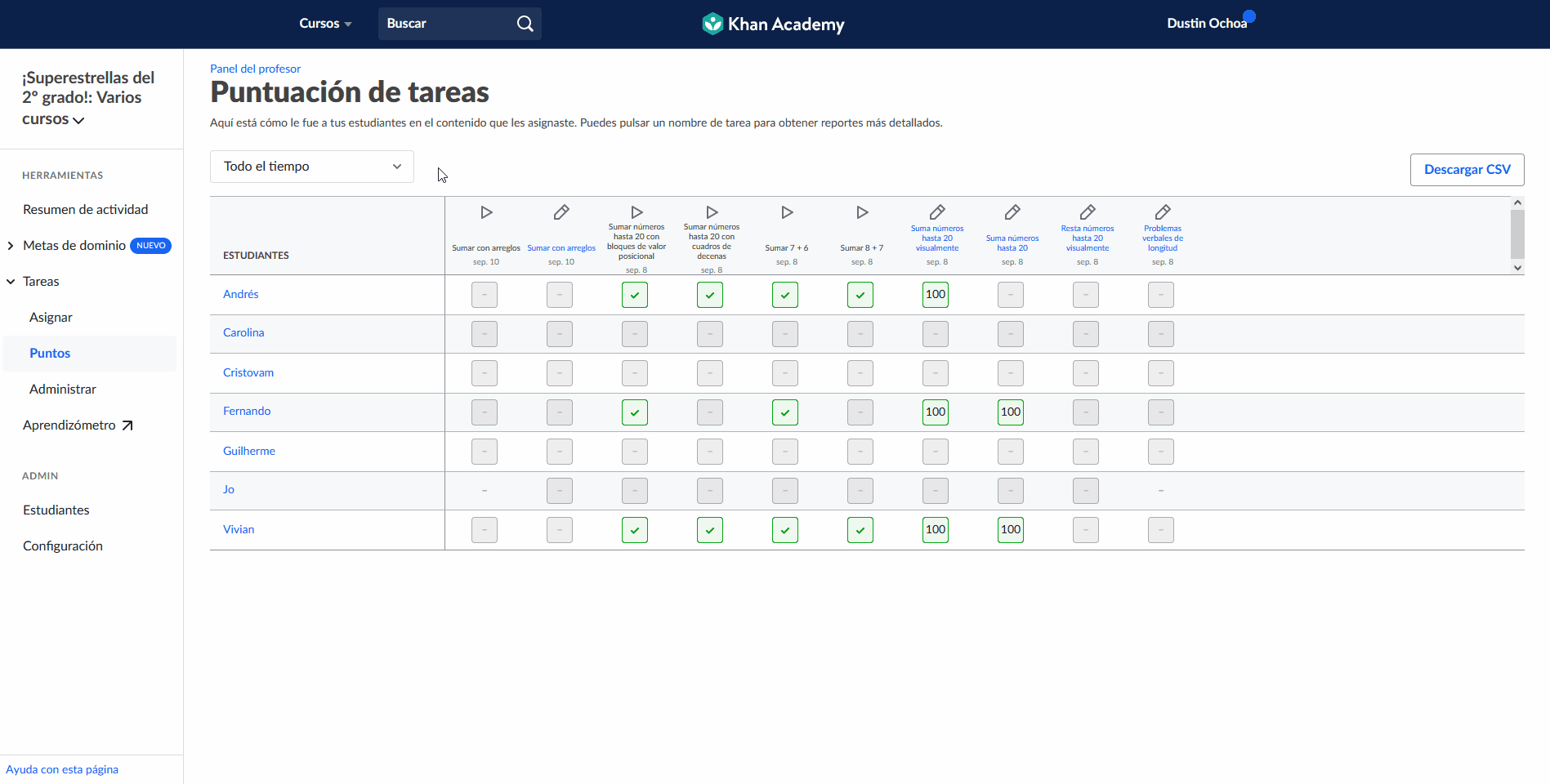Click Andrés's 100 score for Suma números visualmente
This screenshot has height=784, width=1550.
(936, 295)
